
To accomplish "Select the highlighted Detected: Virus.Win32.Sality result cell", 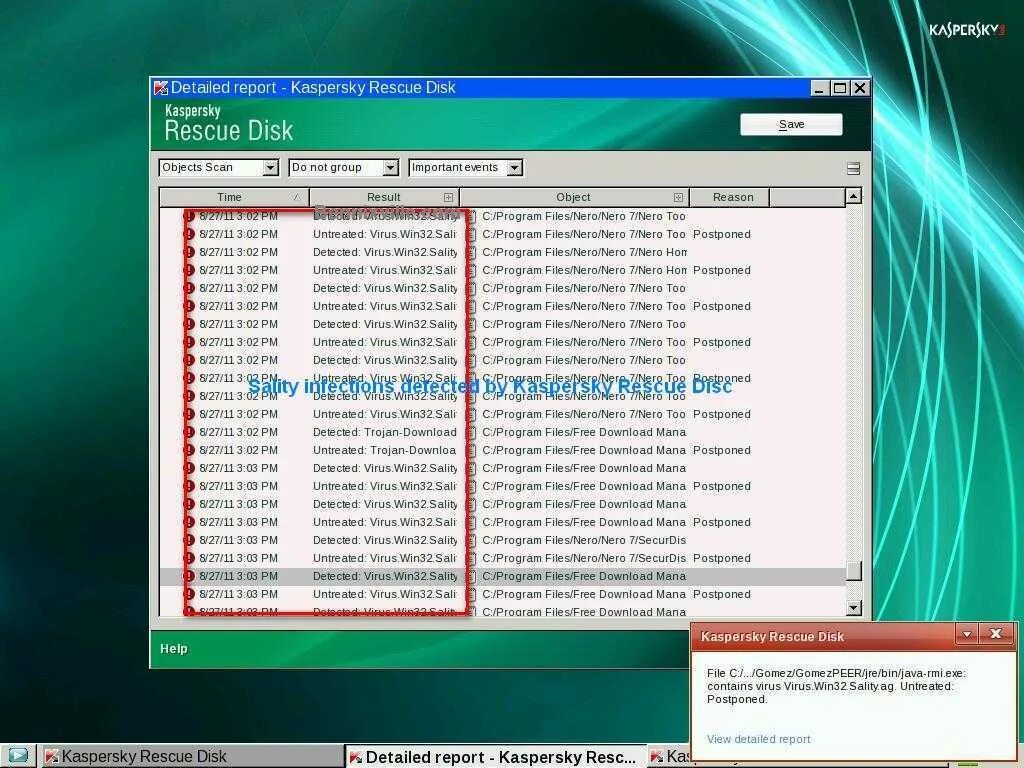I will 385,576.
